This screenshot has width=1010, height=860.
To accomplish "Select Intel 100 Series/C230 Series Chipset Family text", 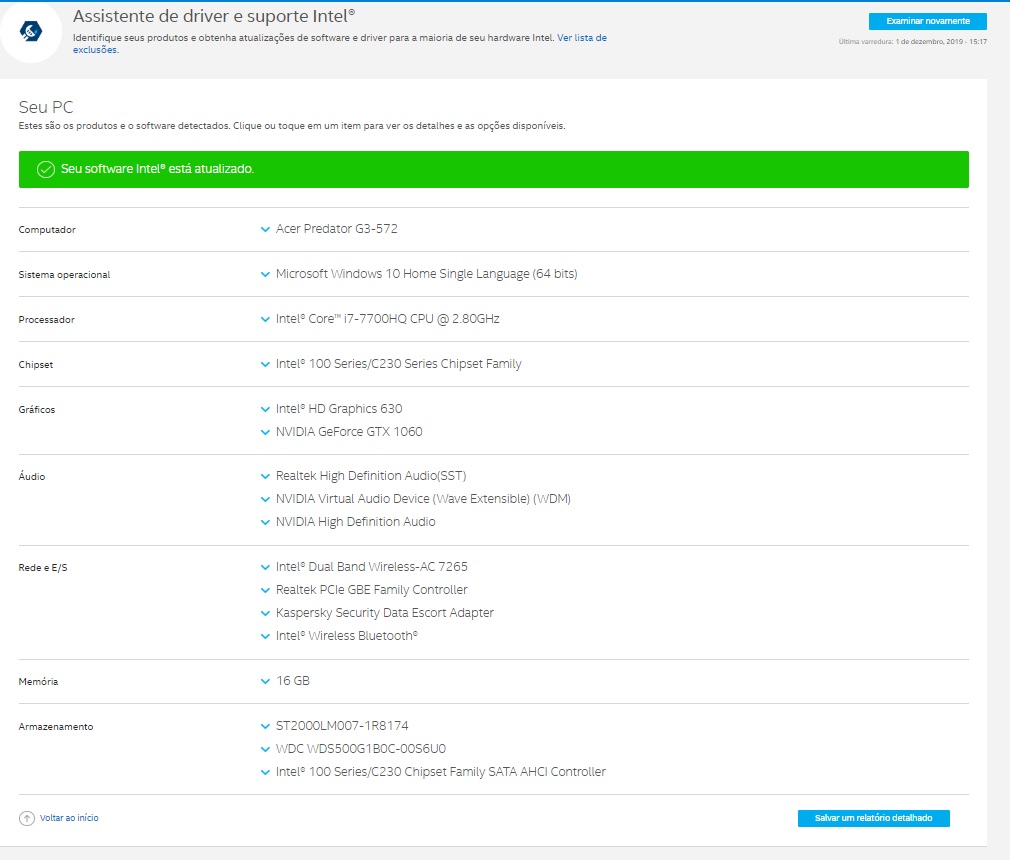I will click(x=399, y=364).
